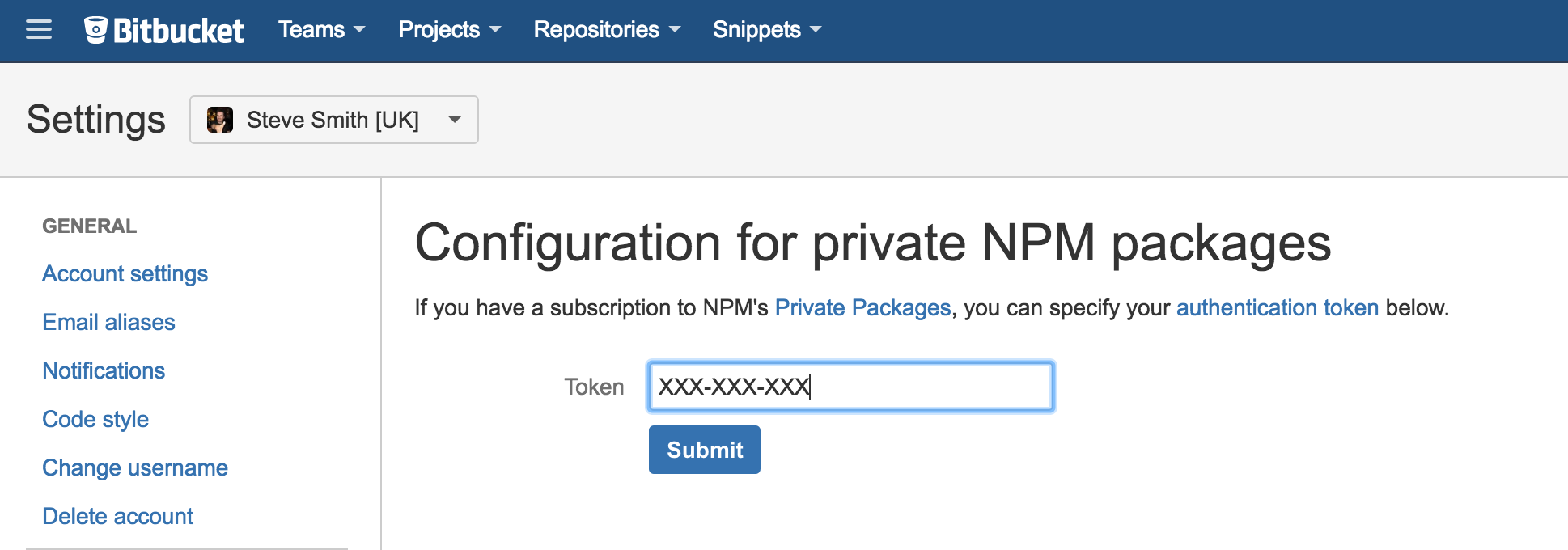The width and height of the screenshot is (1568, 550).
Task: Open the hamburger navigation menu
Action: click(37, 30)
